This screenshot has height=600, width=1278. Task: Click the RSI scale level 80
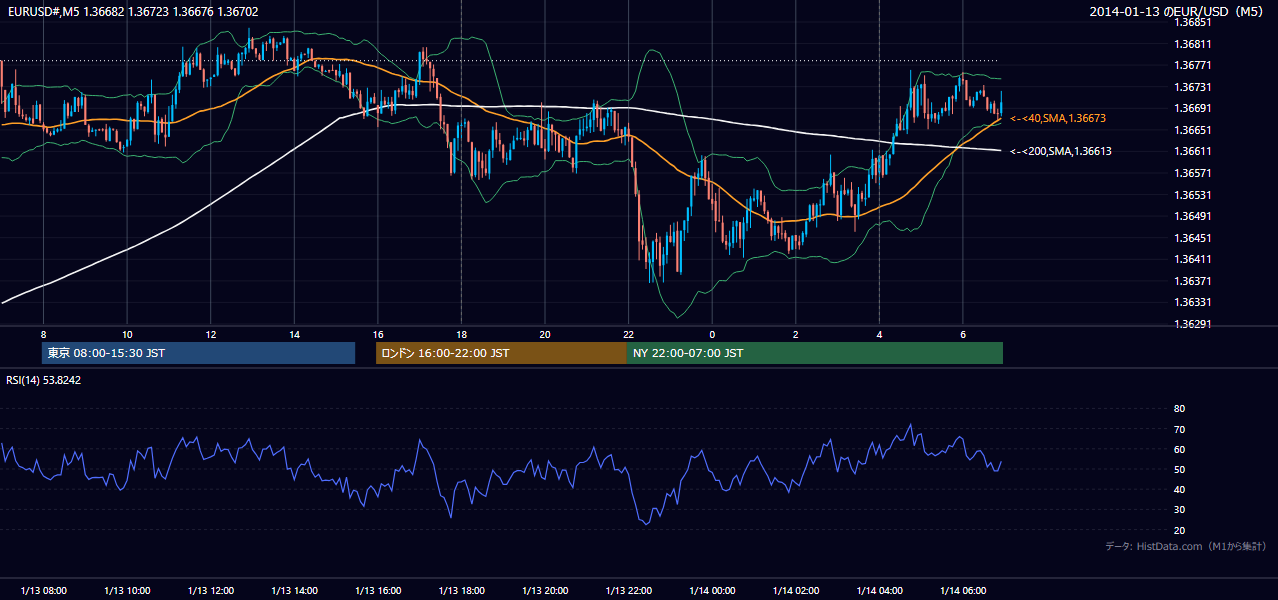[1179, 409]
